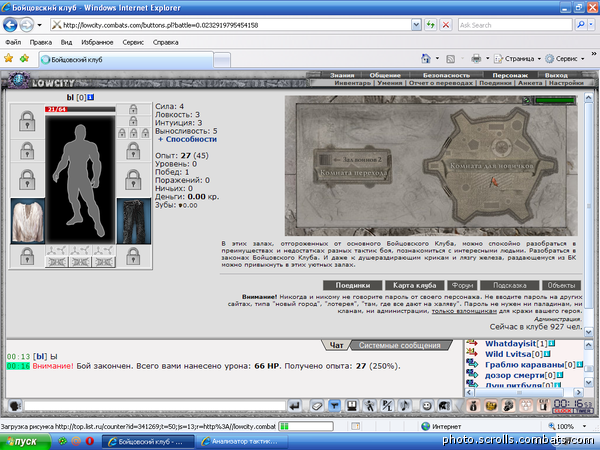600x450 pixels.
Task: Open the search provider dropdown arrow
Action: (591, 25)
